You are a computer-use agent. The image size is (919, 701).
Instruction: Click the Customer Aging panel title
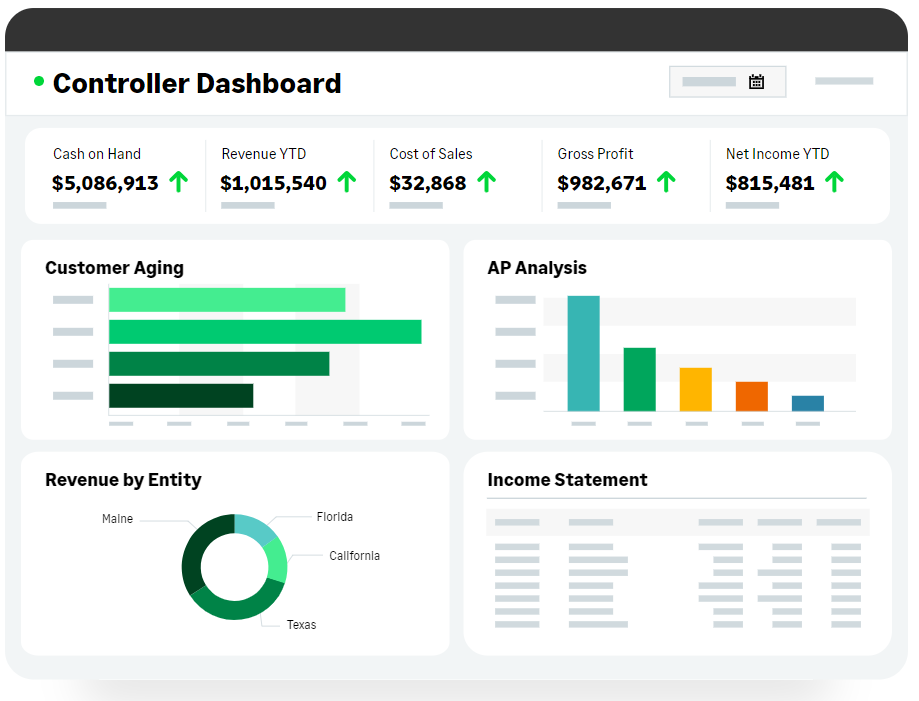114,268
